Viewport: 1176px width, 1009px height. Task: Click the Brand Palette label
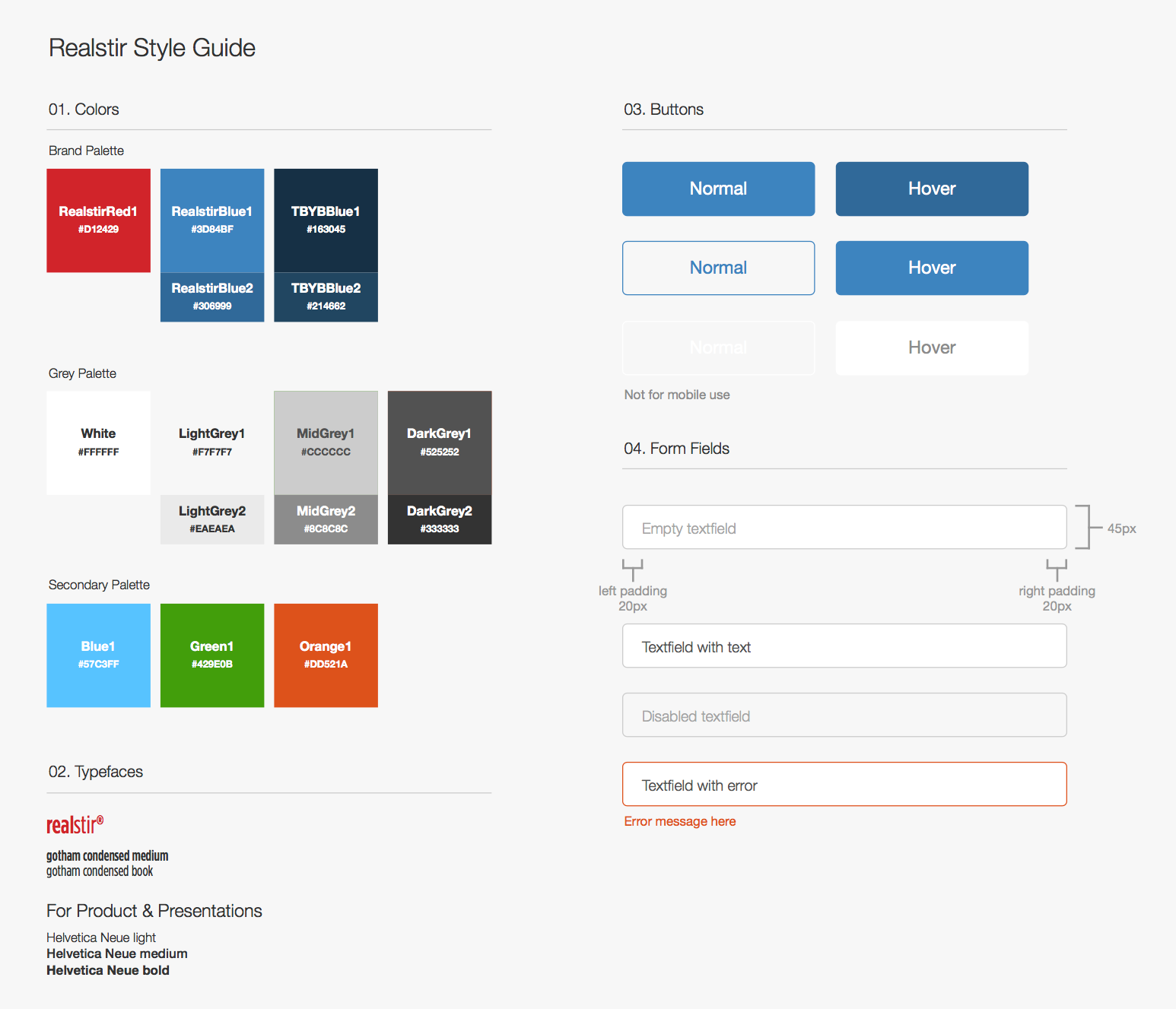86,151
